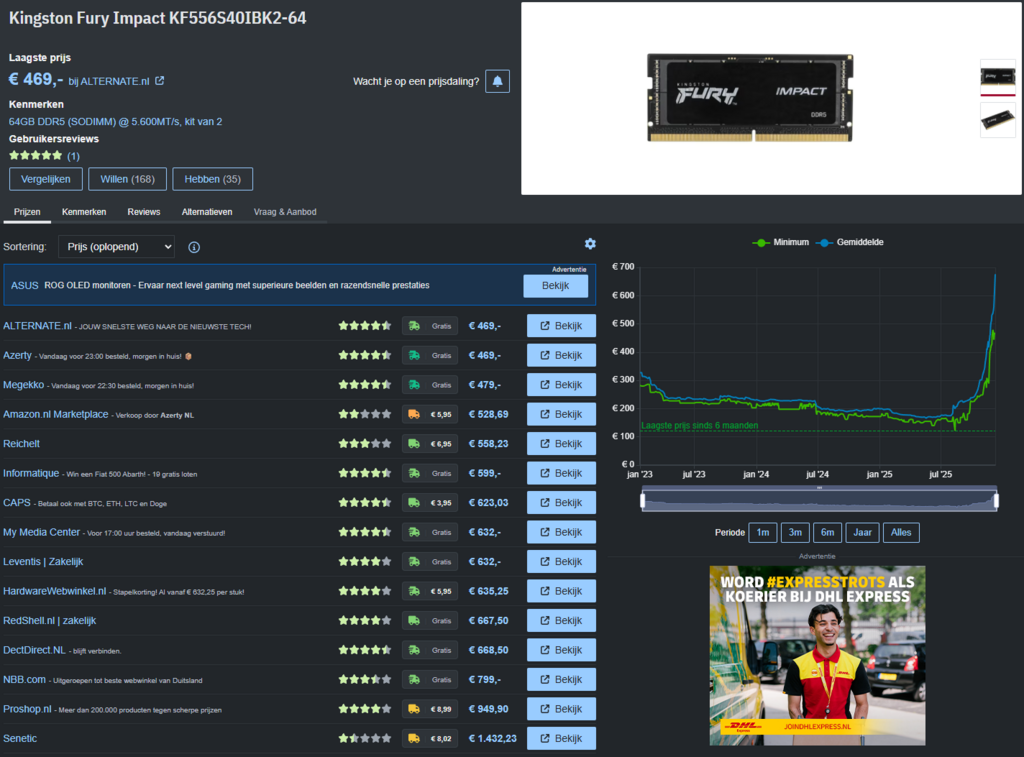The height and width of the screenshot is (757, 1024).
Task: Open the Reviews tab
Action: pyautogui.click(x=144, y=212)
